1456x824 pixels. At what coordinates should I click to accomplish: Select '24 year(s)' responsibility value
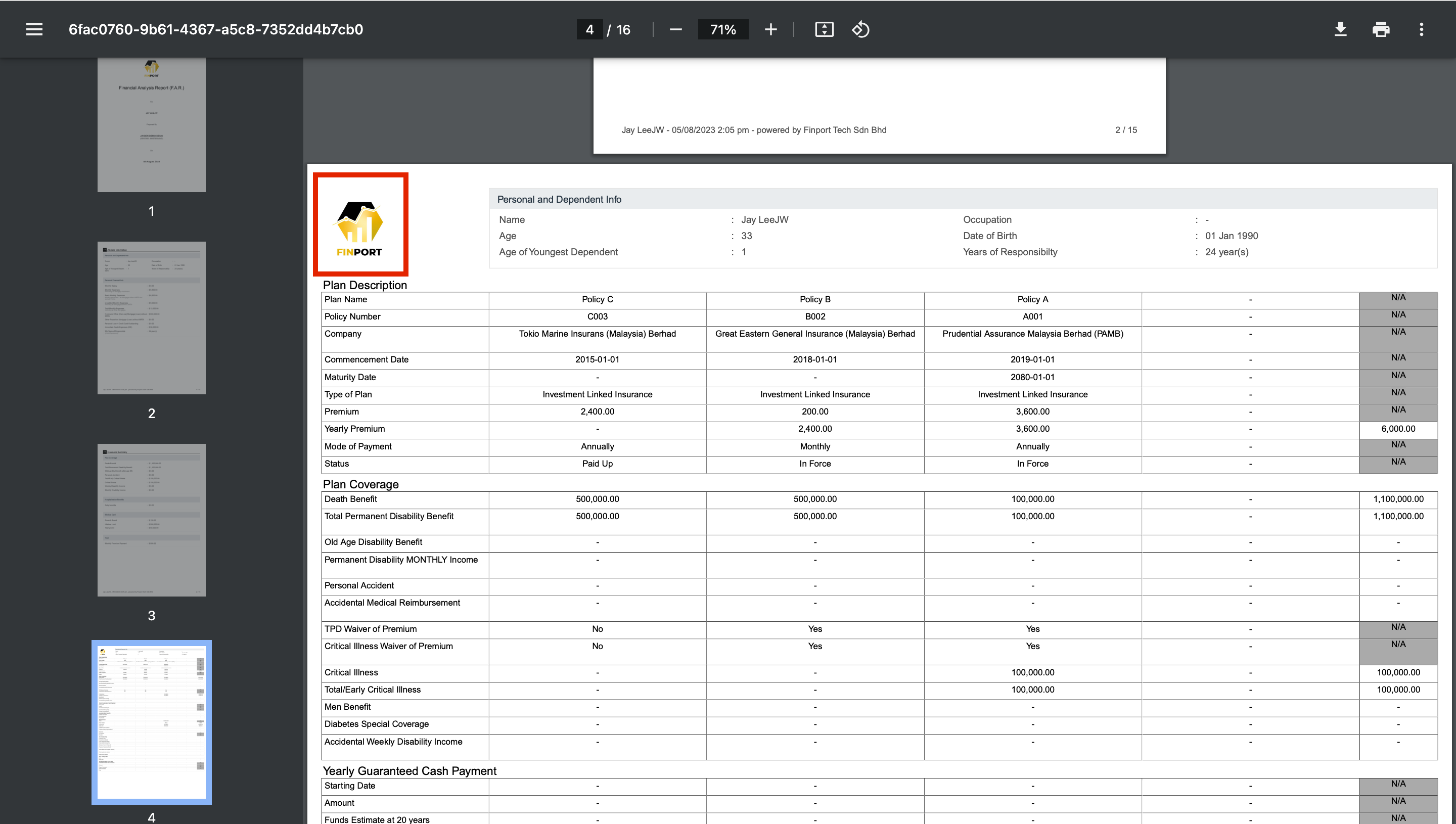point(1226,252)
